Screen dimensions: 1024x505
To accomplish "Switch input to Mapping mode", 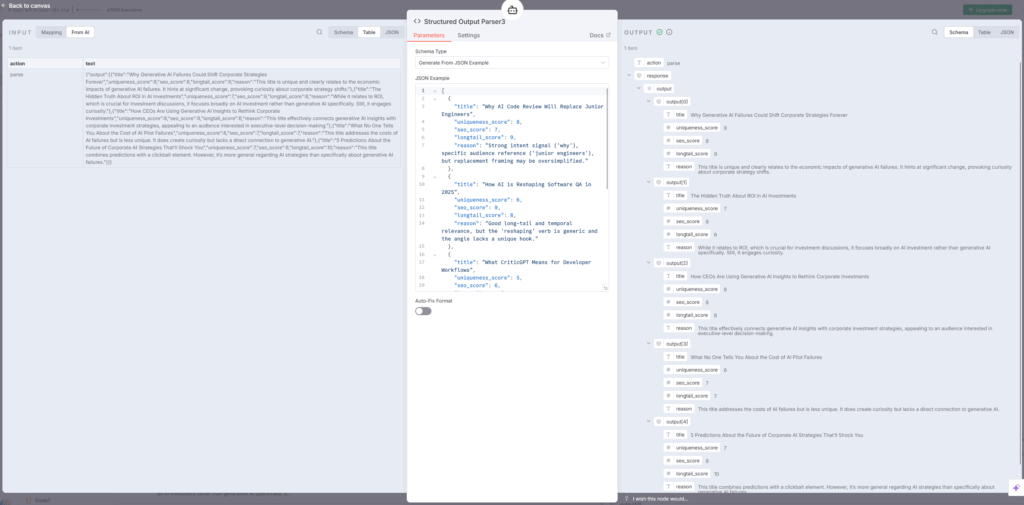I will point(50,32).
